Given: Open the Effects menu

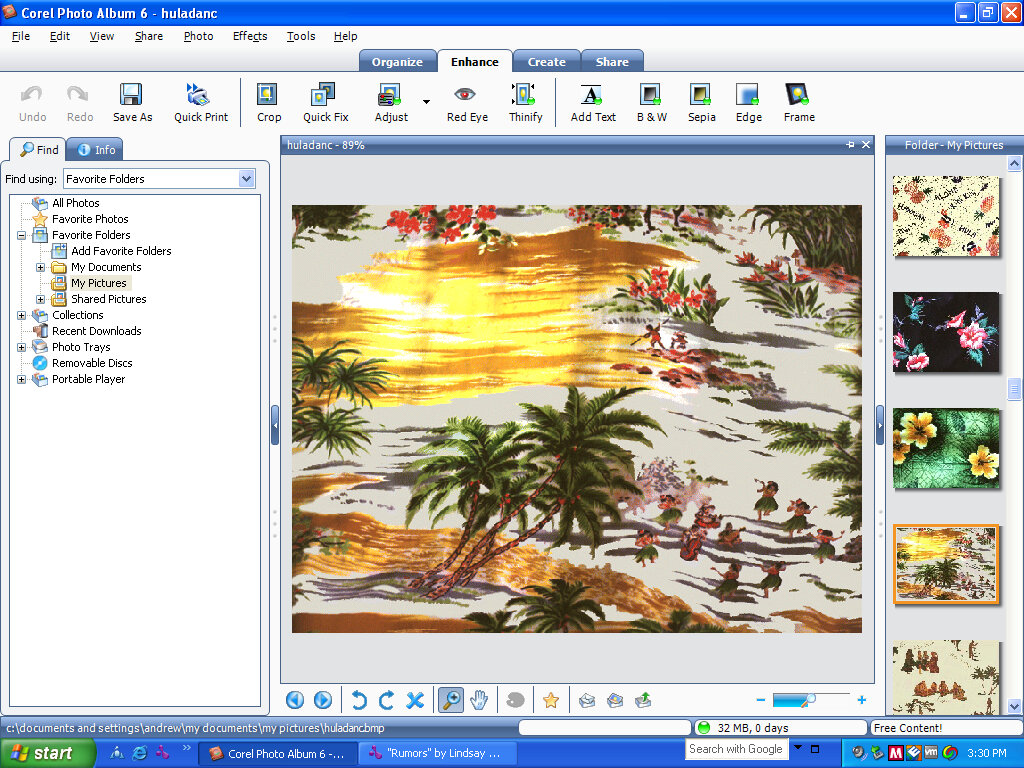Looking at the screenshot, I should point(249,36).
